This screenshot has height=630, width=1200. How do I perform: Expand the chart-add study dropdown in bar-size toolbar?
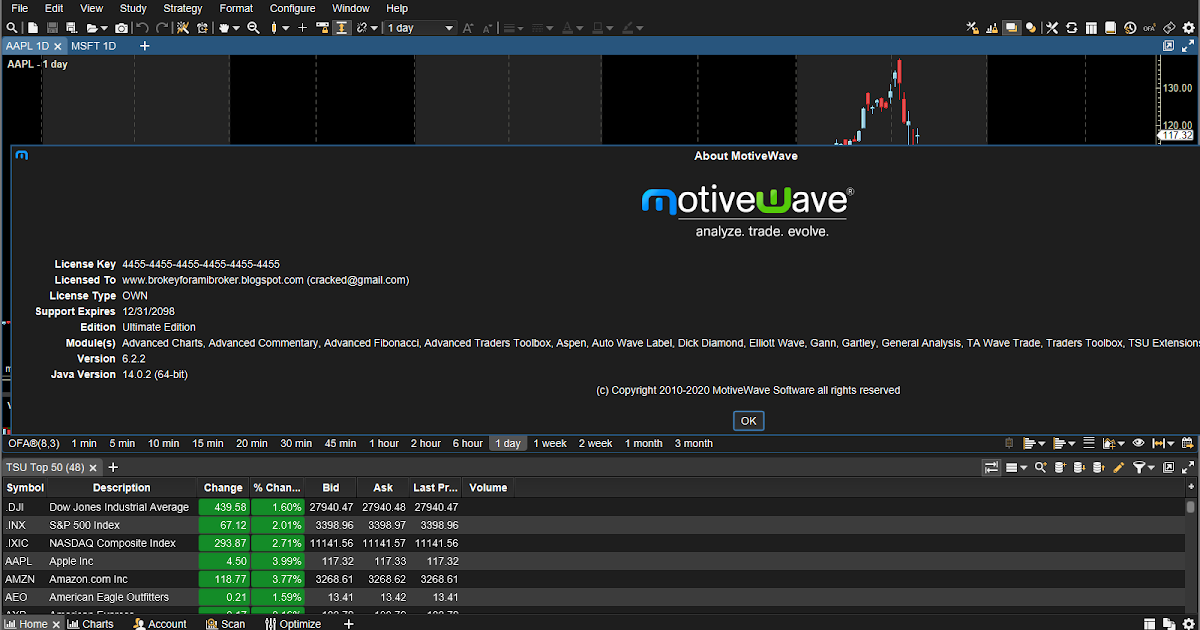(1121, 443)
